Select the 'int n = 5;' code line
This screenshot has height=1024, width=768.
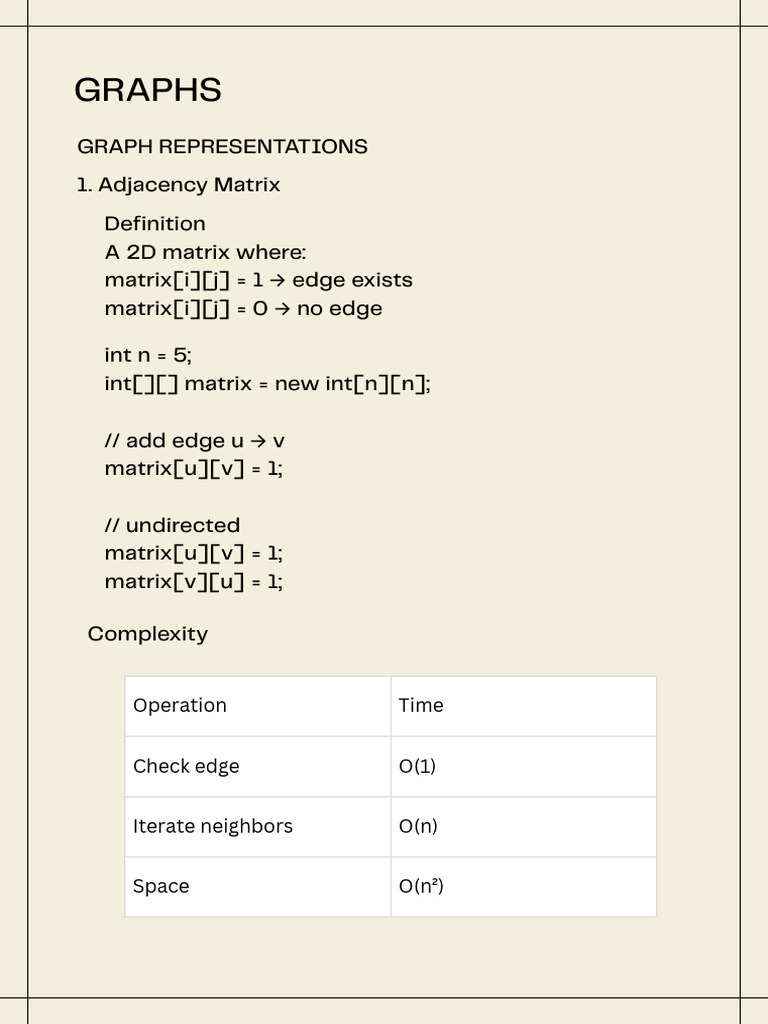(x=148, y=355)
